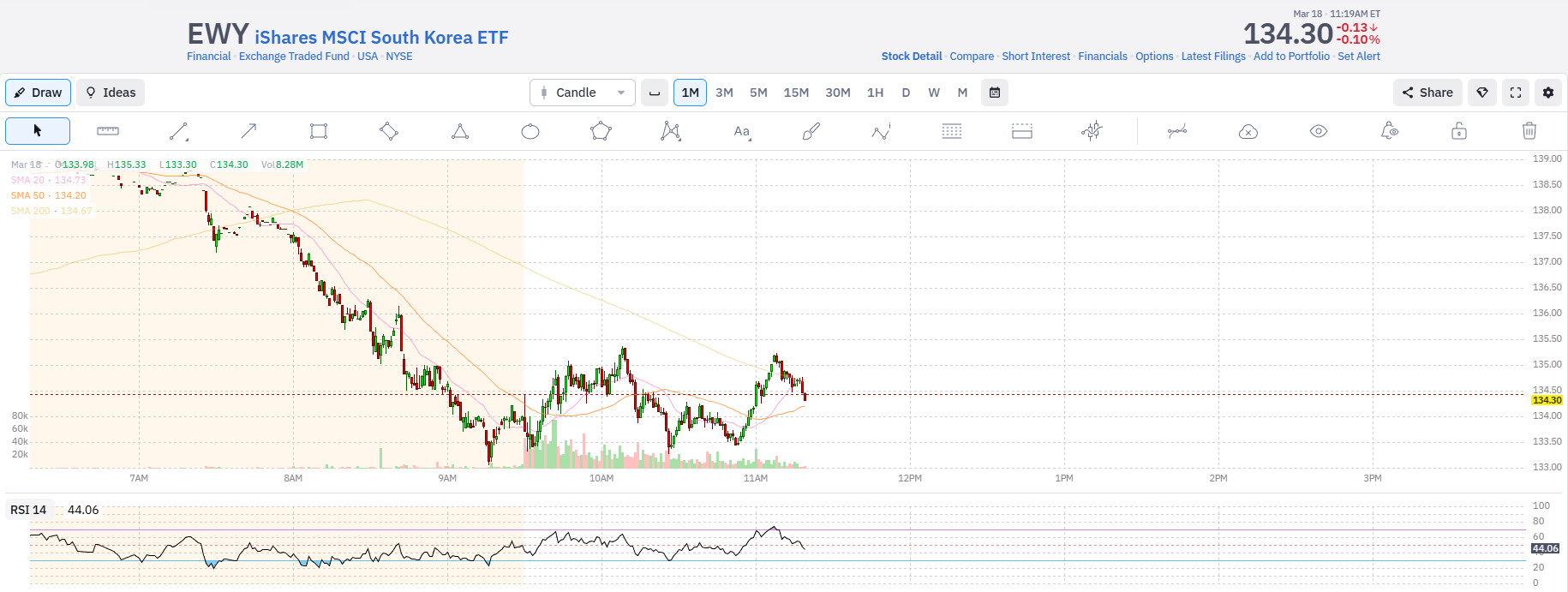Toggle the drawings lock icon
1568x592 pixels.
tap(1459, 131)
